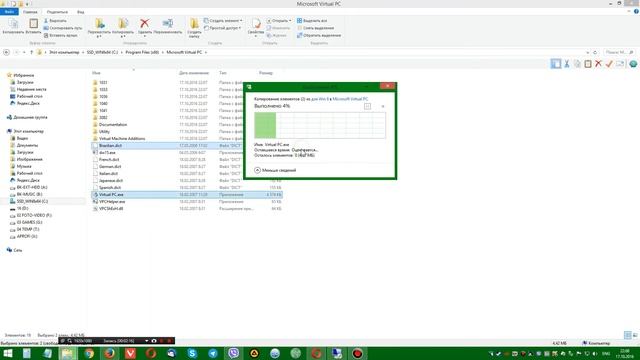Click the refresh button beside the address bar

(x=595, y=52)
